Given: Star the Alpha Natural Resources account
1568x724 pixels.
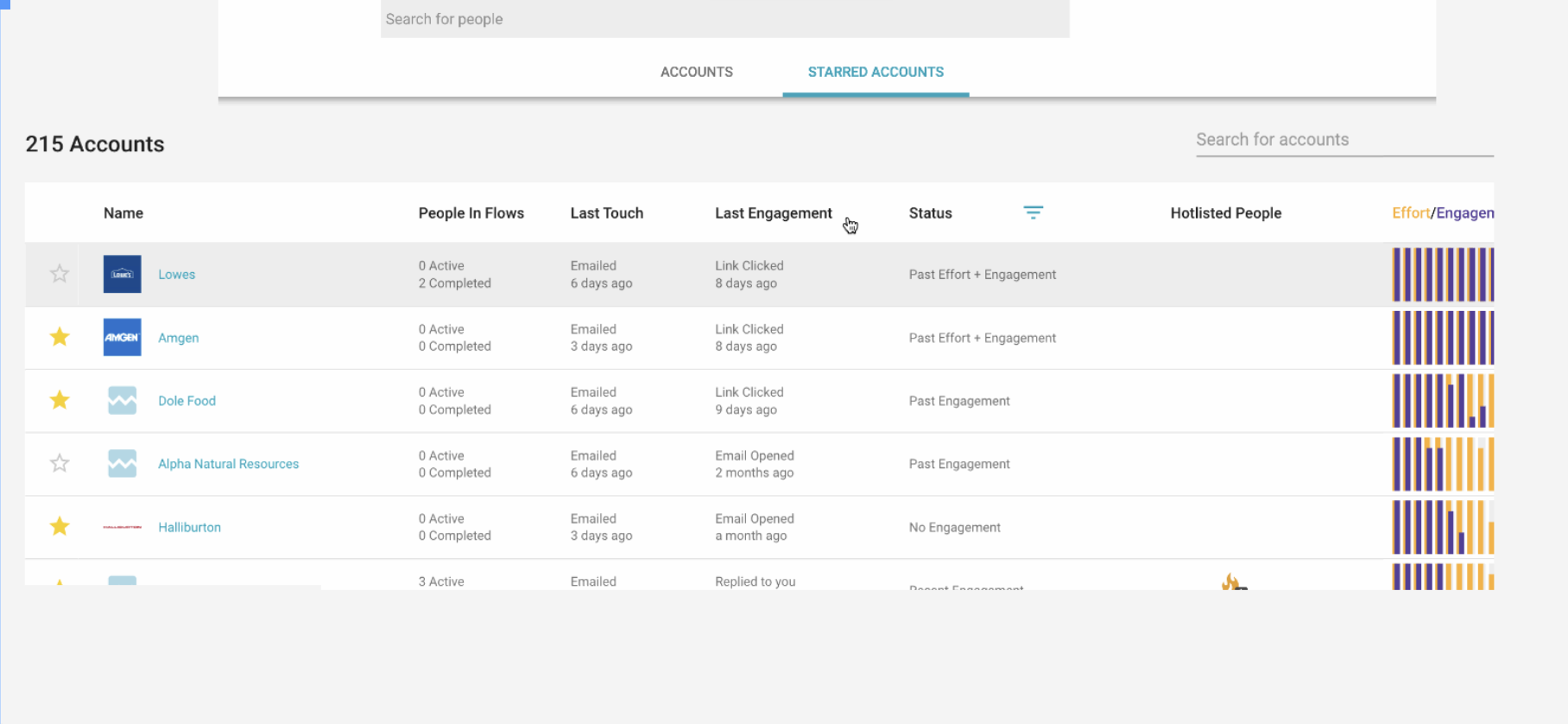Looking at the screenshot, I should 60,463.
